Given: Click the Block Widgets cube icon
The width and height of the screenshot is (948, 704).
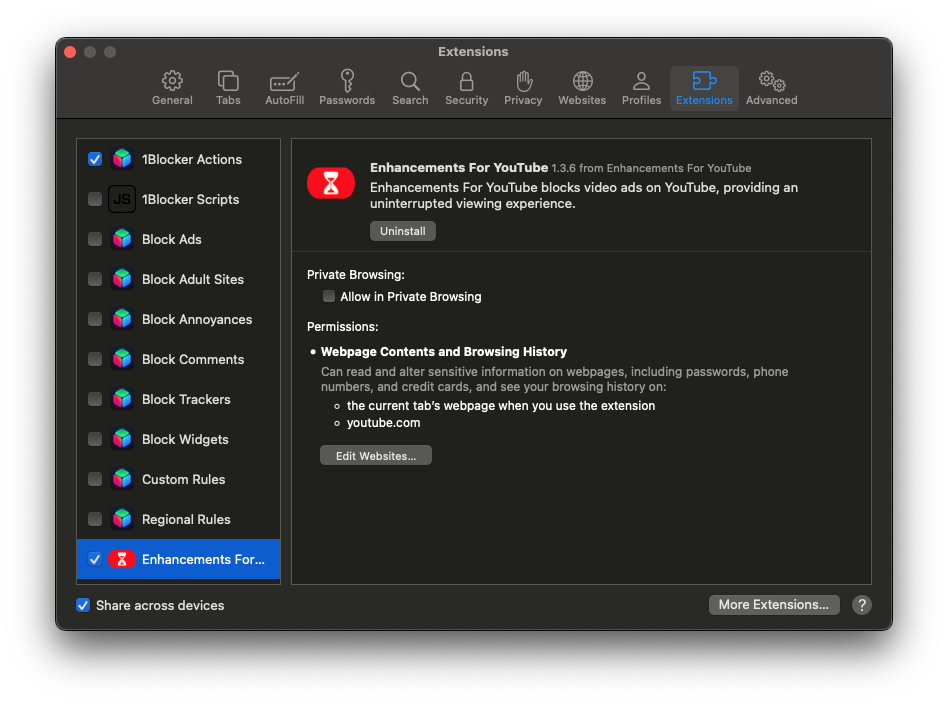Looking at the screenshot, I should (x=122, y=438).
